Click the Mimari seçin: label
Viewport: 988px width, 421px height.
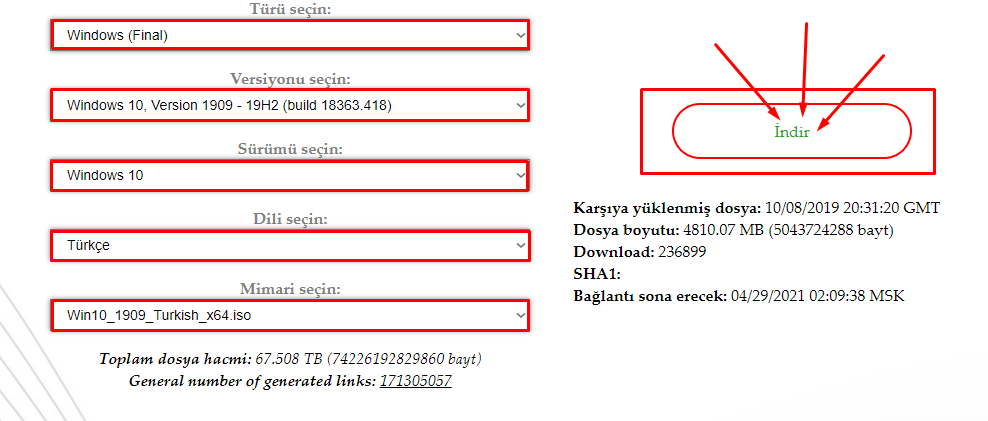(x=290, y=289)
